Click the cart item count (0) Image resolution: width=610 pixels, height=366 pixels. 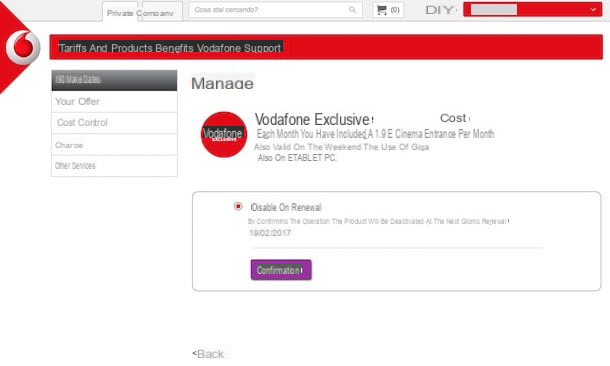[x=395, y=10]
